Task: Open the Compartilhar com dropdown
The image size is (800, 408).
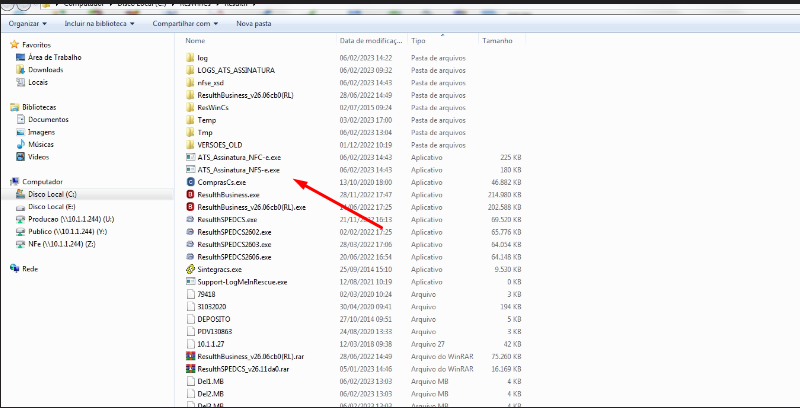Action: (x=185, y=23)
